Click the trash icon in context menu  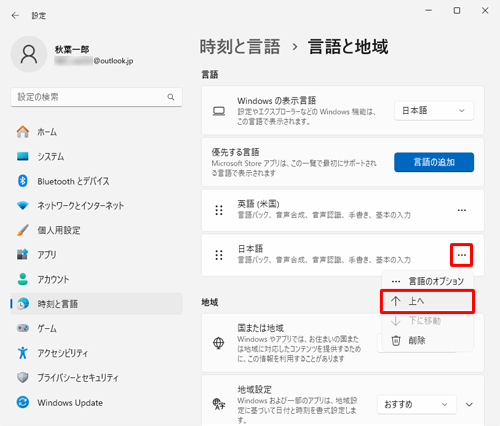(396, 341)
